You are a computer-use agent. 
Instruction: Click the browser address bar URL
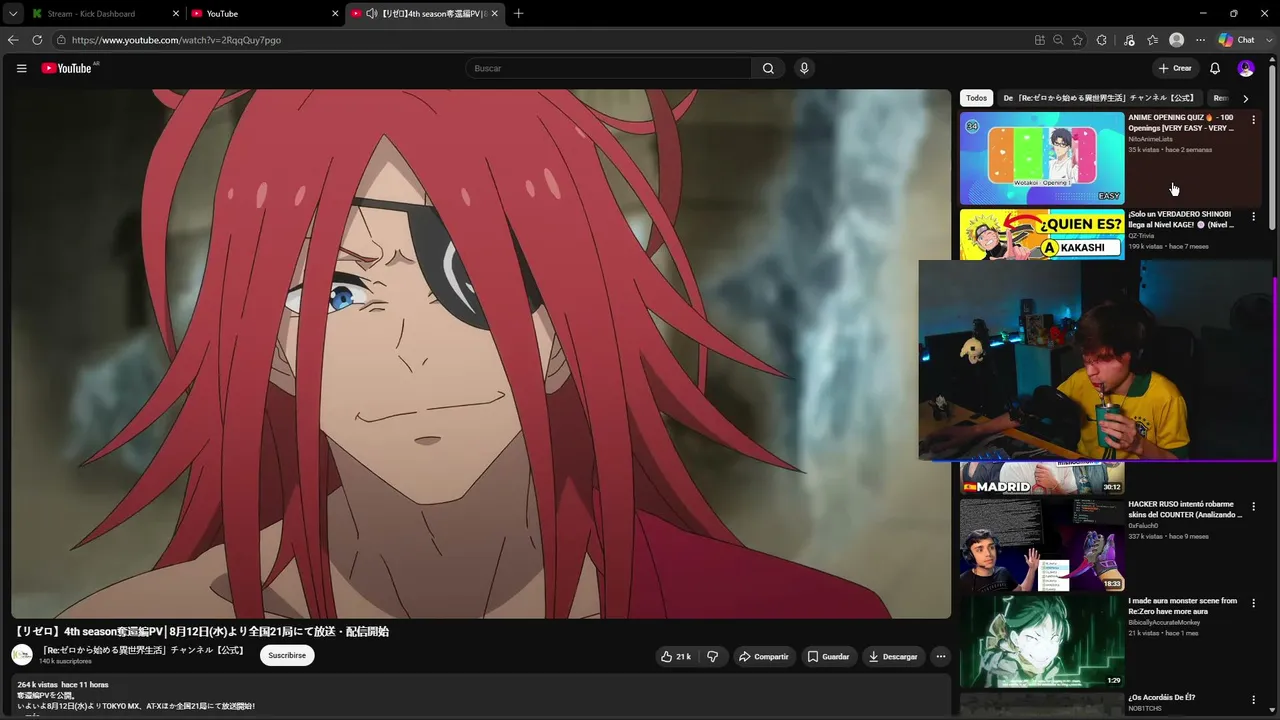coord(176,40)
